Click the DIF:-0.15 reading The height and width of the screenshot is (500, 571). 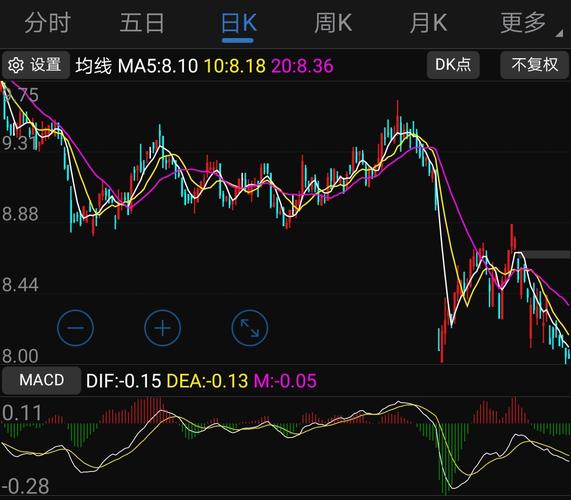[x=123, y=381]
